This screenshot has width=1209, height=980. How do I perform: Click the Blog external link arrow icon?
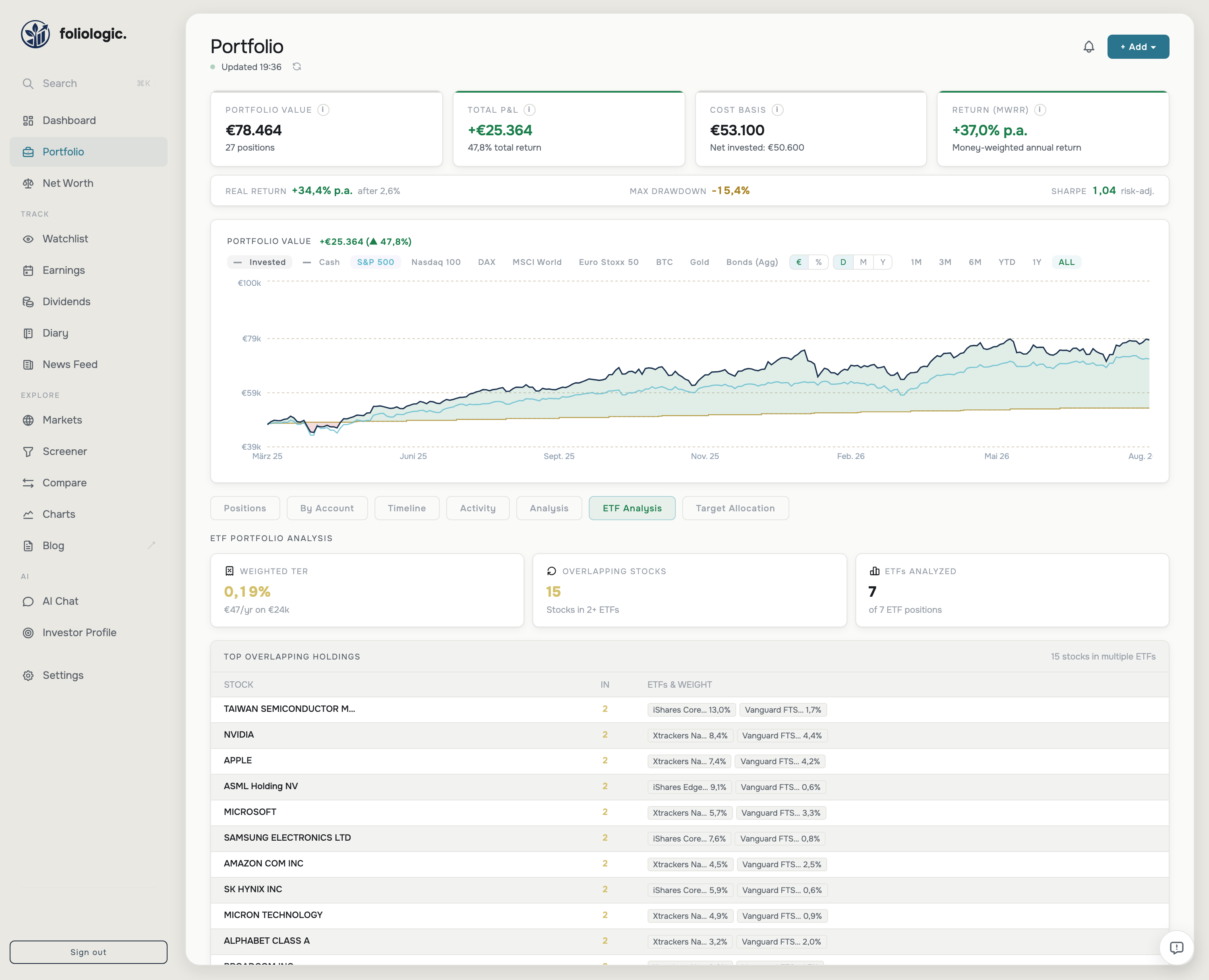tap(151, 545)
